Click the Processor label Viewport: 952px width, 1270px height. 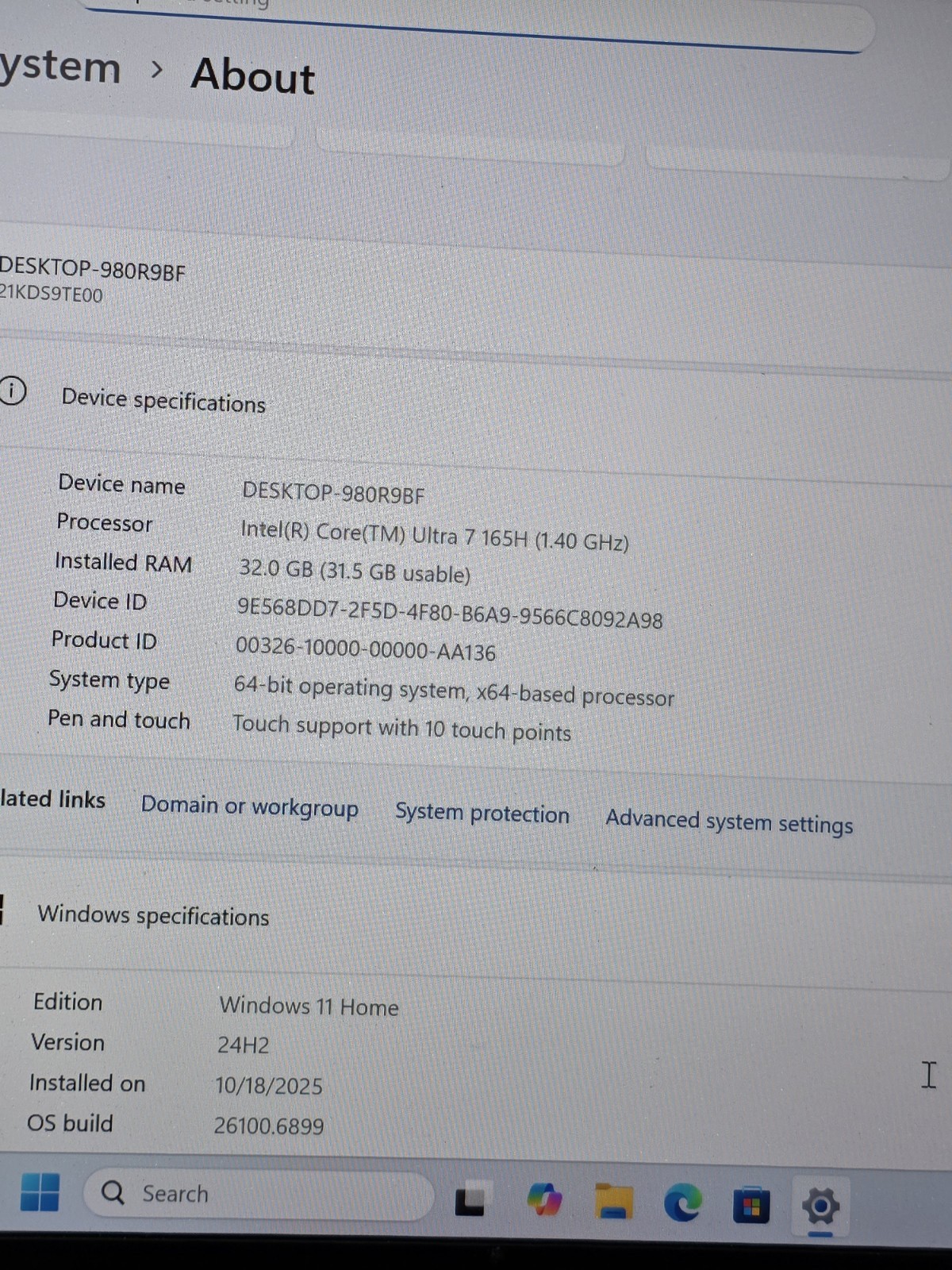point(104,523)
